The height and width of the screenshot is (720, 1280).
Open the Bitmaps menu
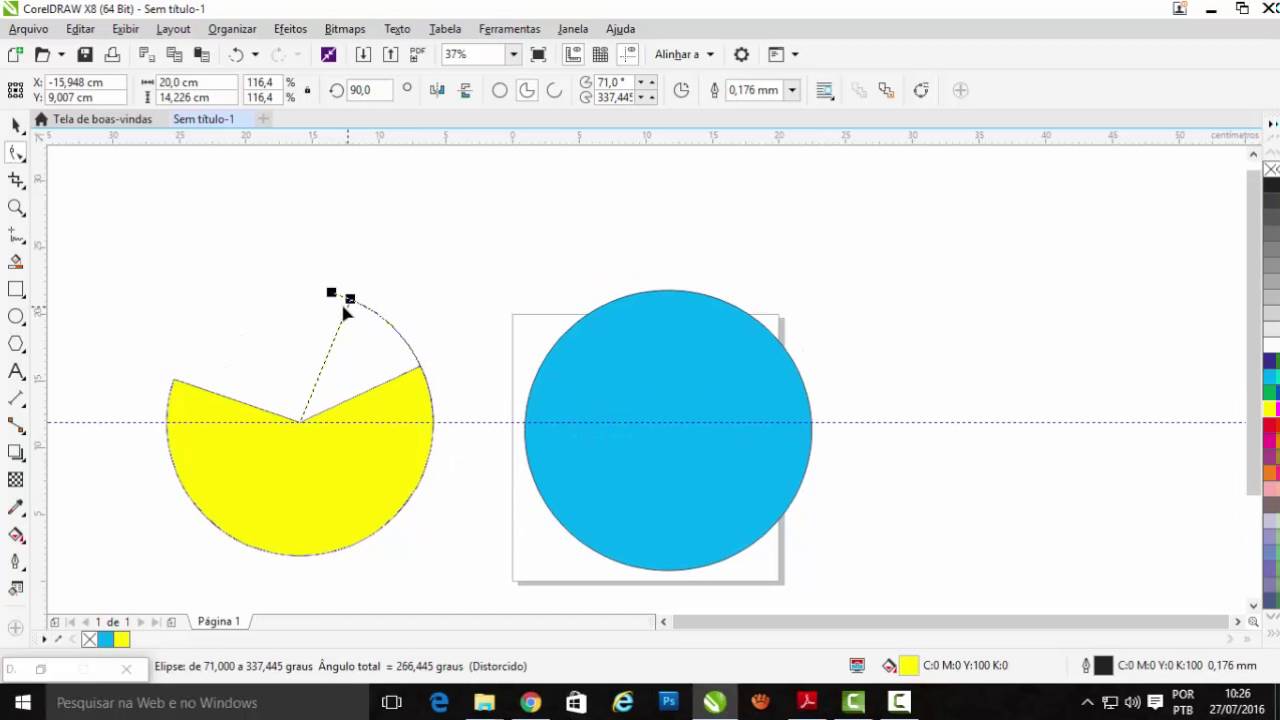(x=345, y=29)
